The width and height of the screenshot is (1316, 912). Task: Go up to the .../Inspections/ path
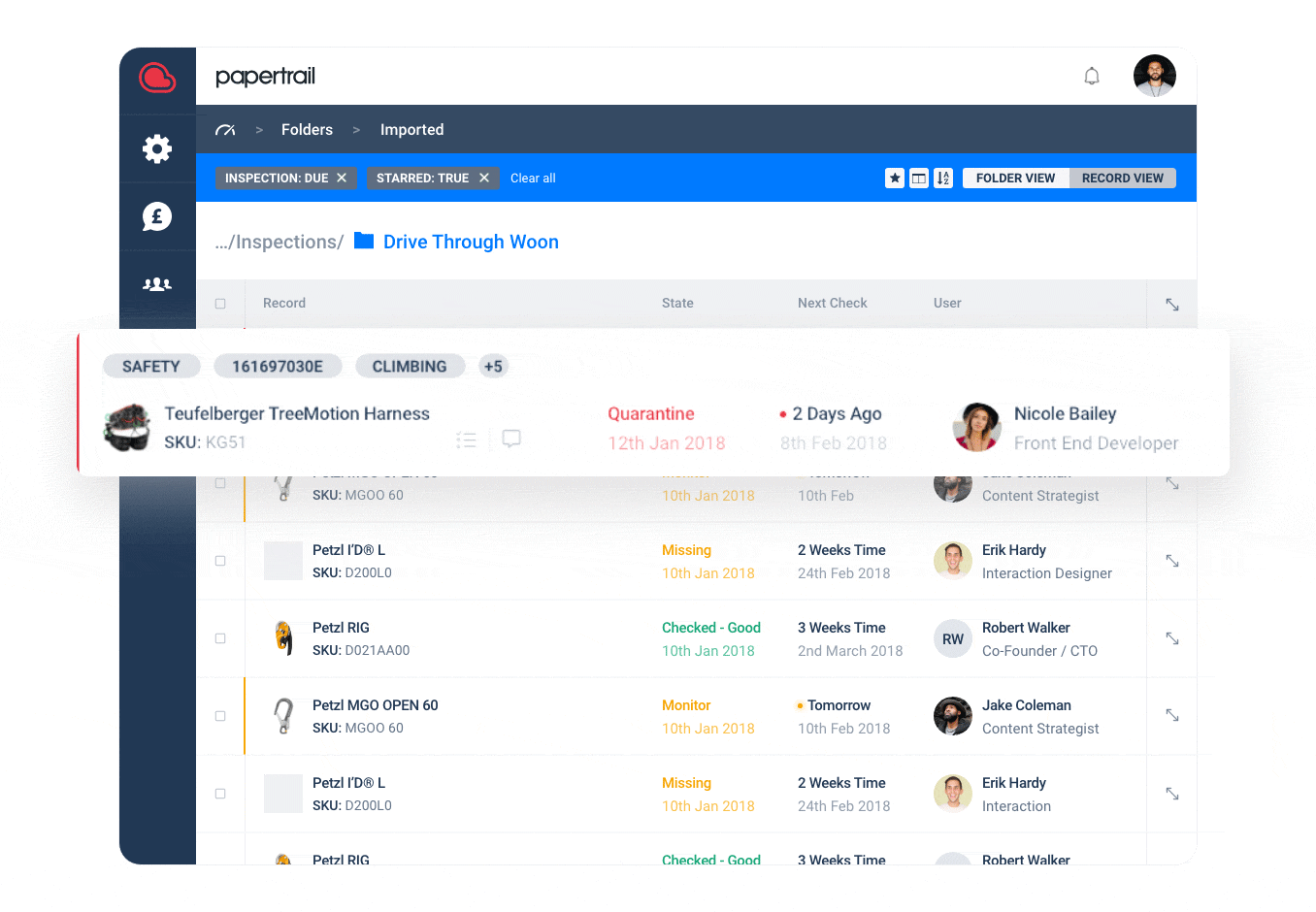pos(279,242)
